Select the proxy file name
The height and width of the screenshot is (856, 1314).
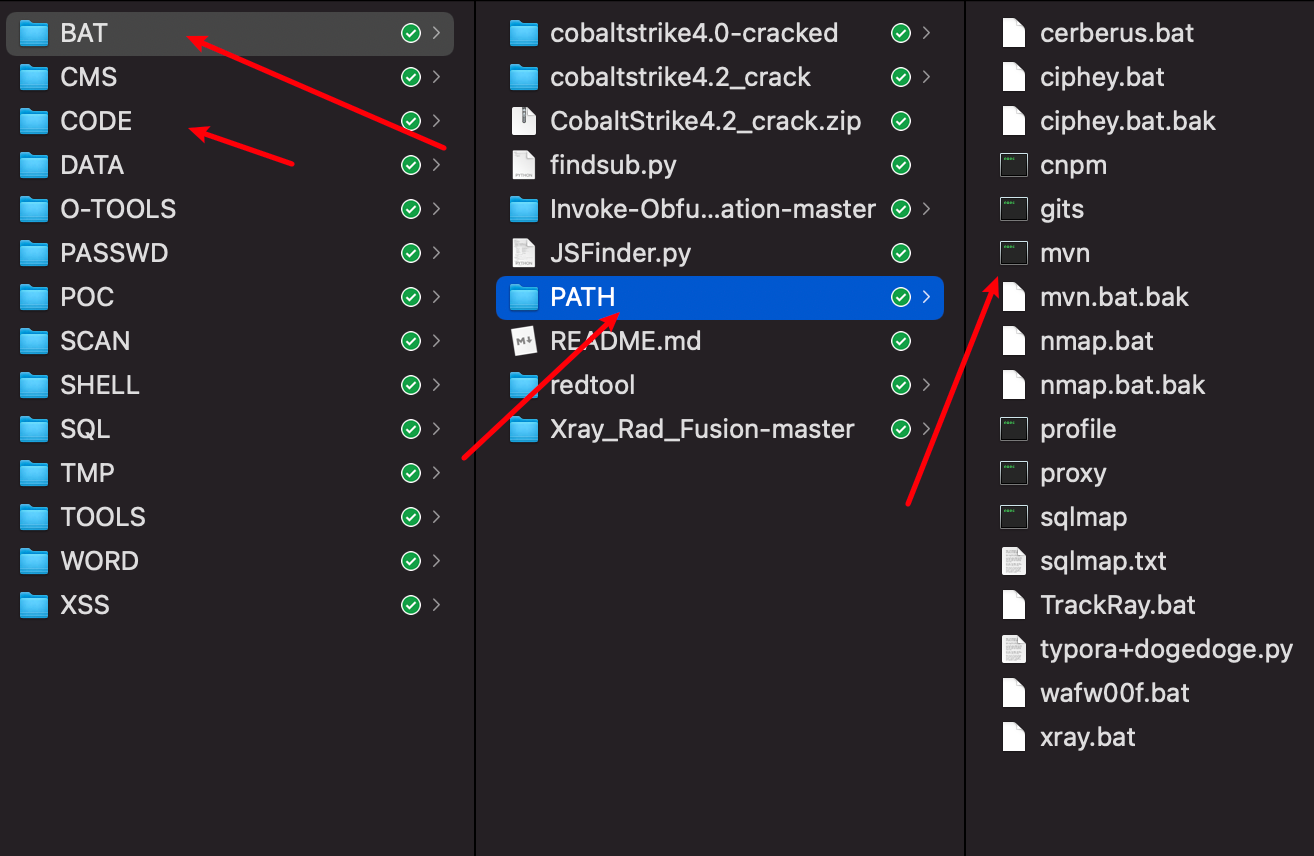1073,474
